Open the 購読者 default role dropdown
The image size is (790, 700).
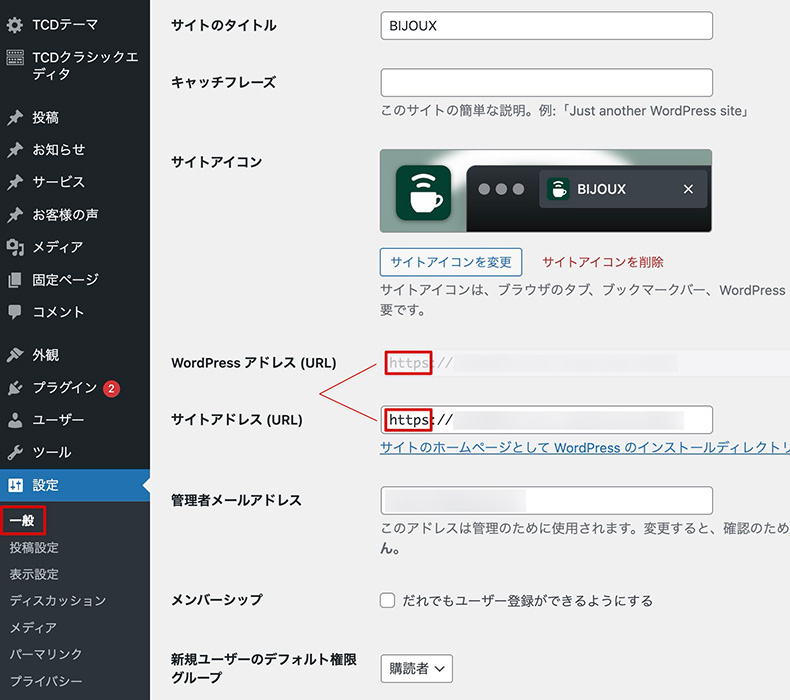click(416, 668)
